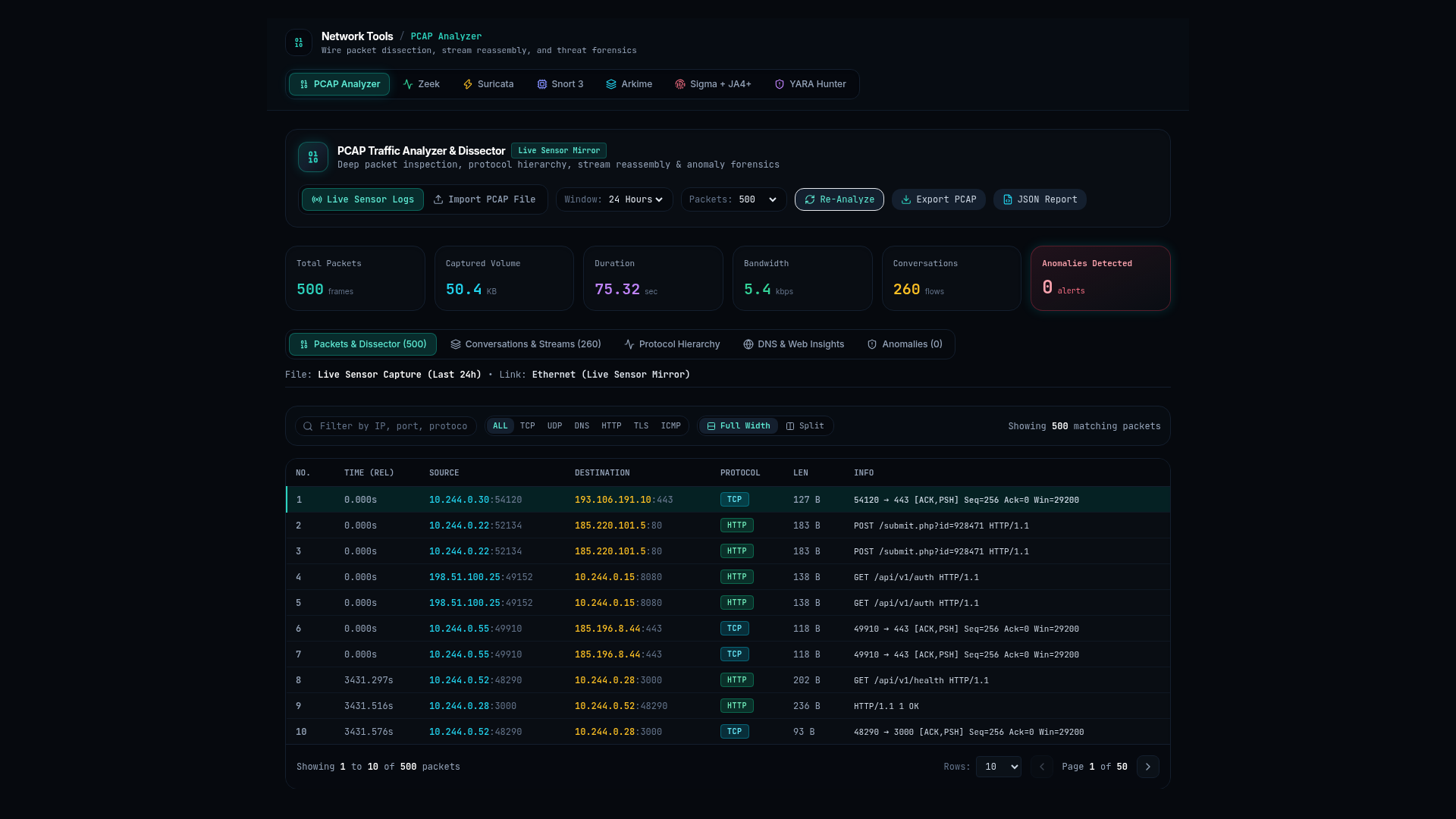The width and height of the screenshot is (1456, 819).
Task: Click the previous page chevron
Action: [1042, 767]
